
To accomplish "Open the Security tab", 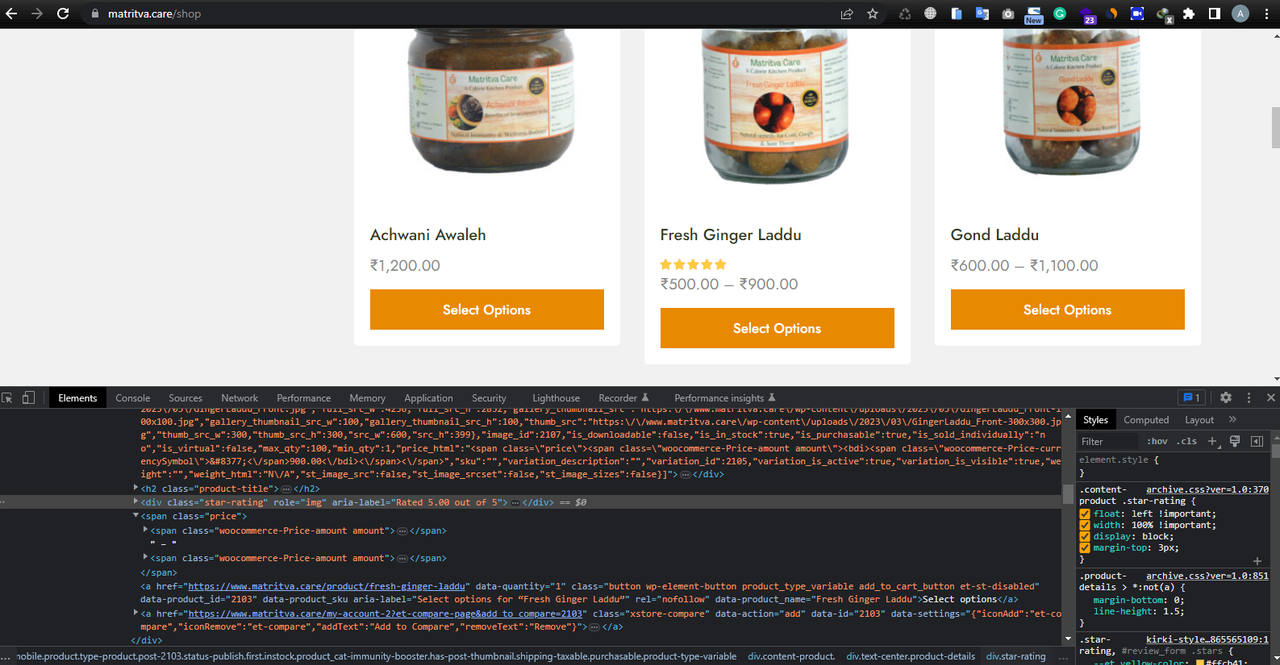I will [x=489, y=398].
